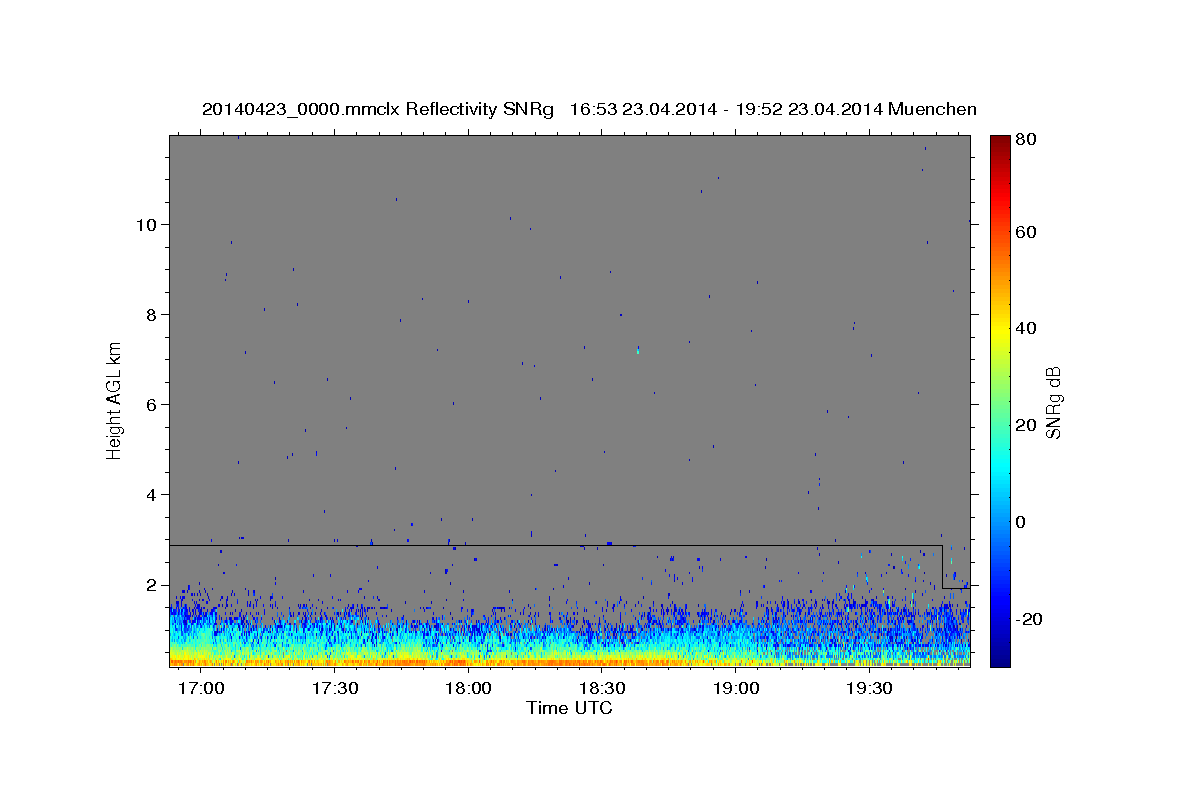1200x800 pixels.
Task: Click the 'SNRg dB' colorbar label
Action: point(1052,402)
